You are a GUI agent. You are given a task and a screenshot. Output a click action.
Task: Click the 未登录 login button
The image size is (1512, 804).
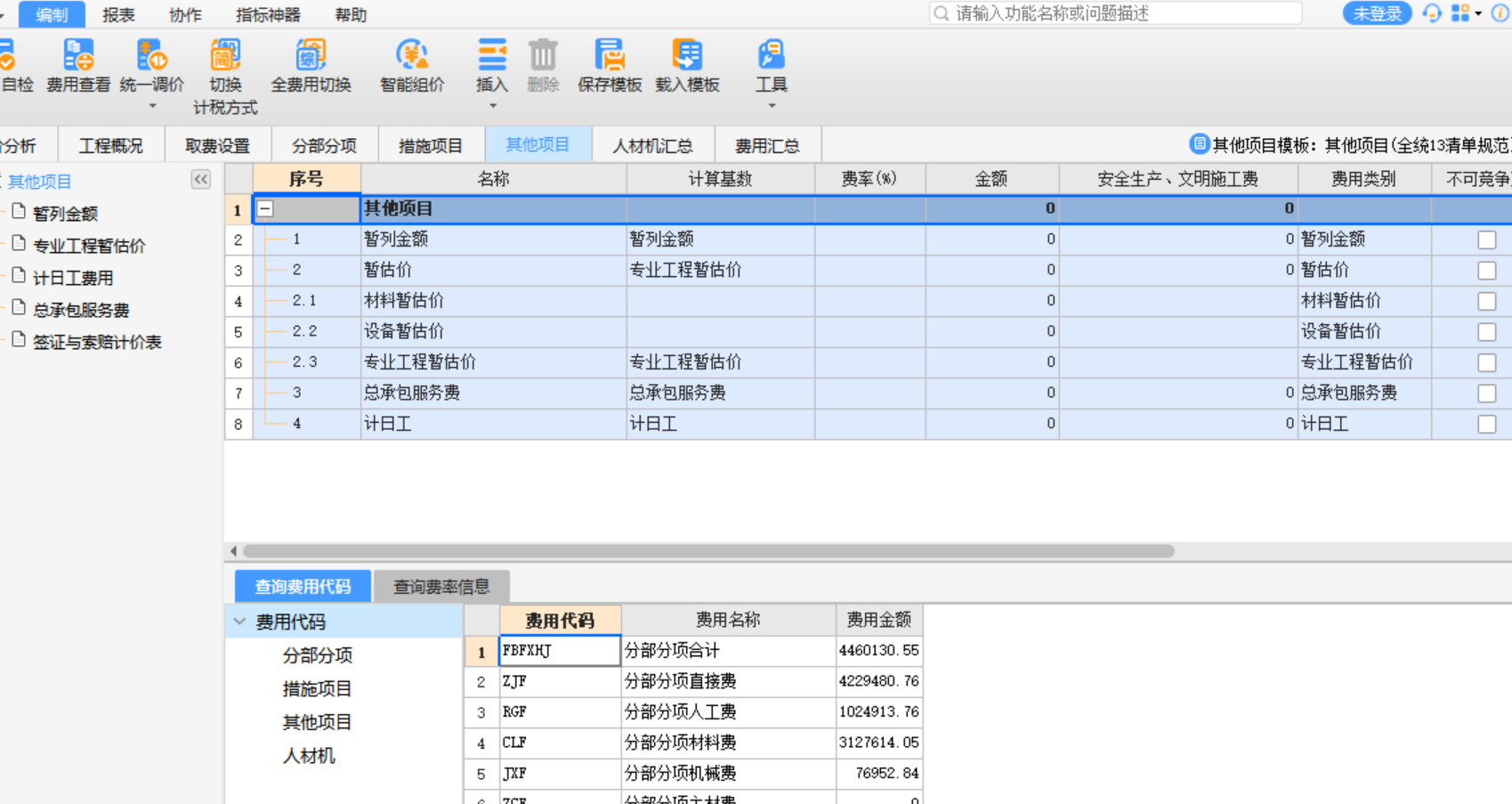(x=1377, y=13)
